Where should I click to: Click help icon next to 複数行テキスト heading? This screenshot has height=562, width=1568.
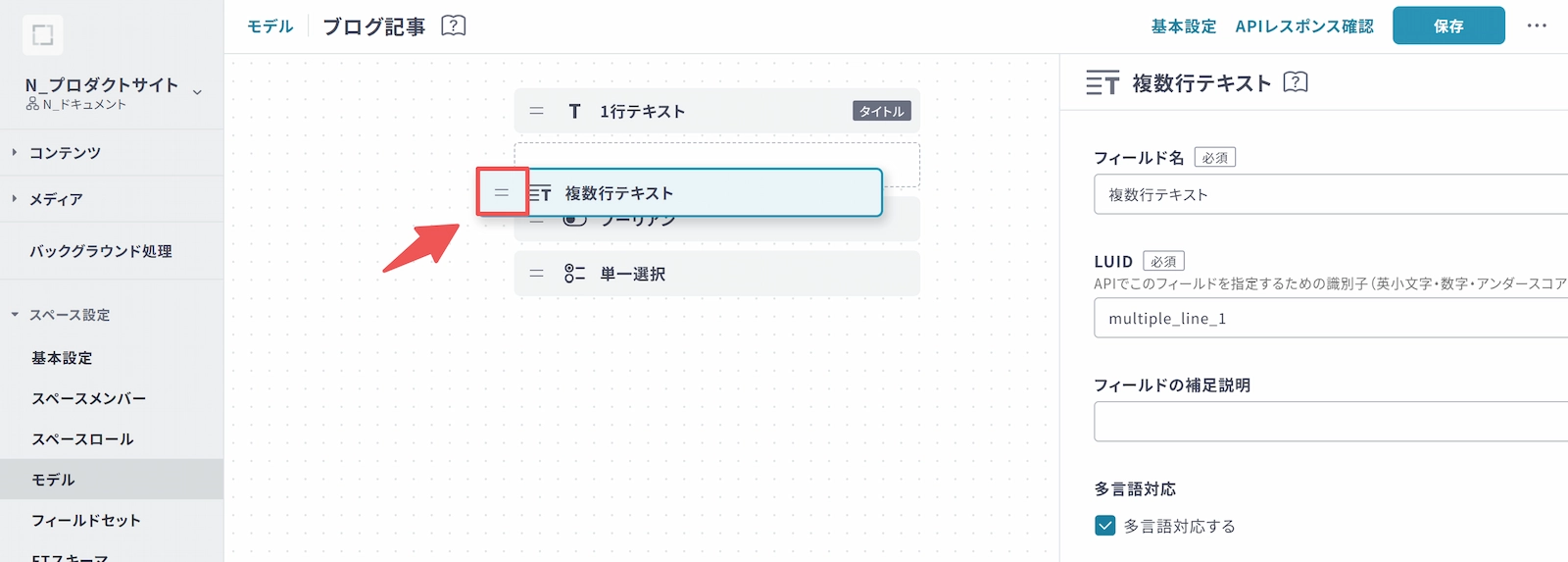(1296, 82)
